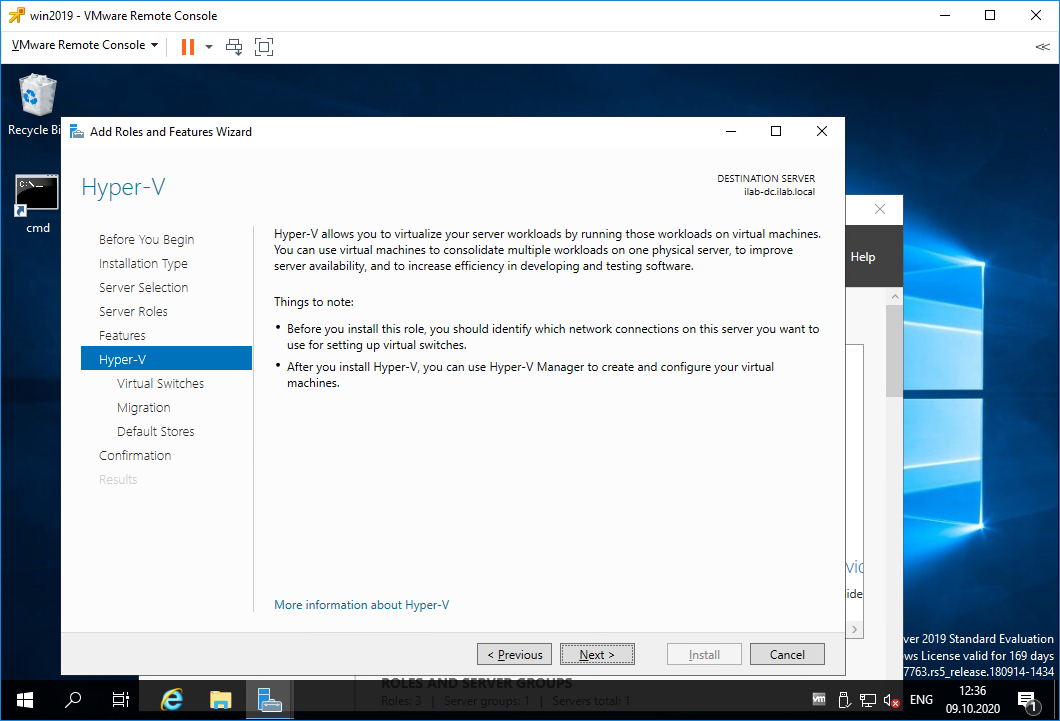
Task: Open the clock and date flyout
Action: 972,699
